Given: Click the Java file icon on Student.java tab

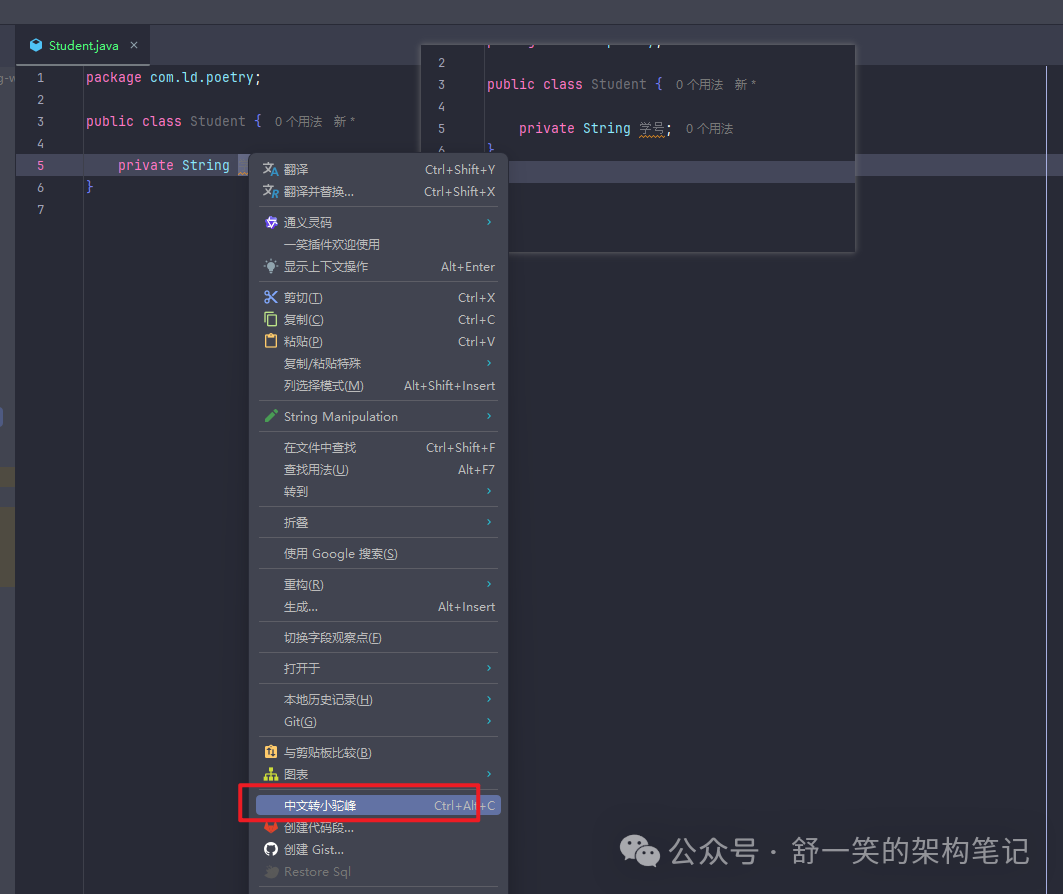Looking at the screenshot, I should point(36,45).
